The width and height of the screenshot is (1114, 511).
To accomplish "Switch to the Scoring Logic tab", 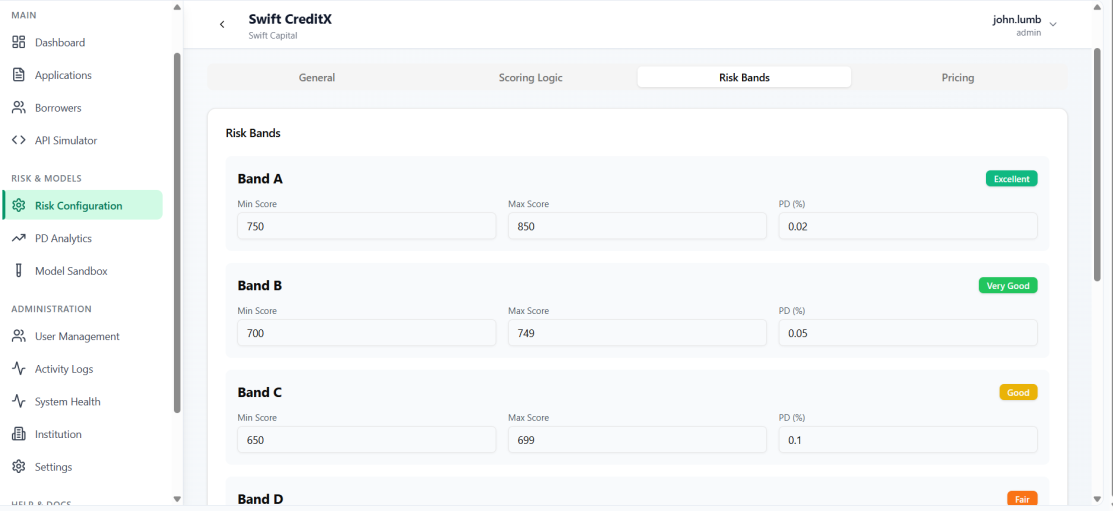I will point(530,78).
